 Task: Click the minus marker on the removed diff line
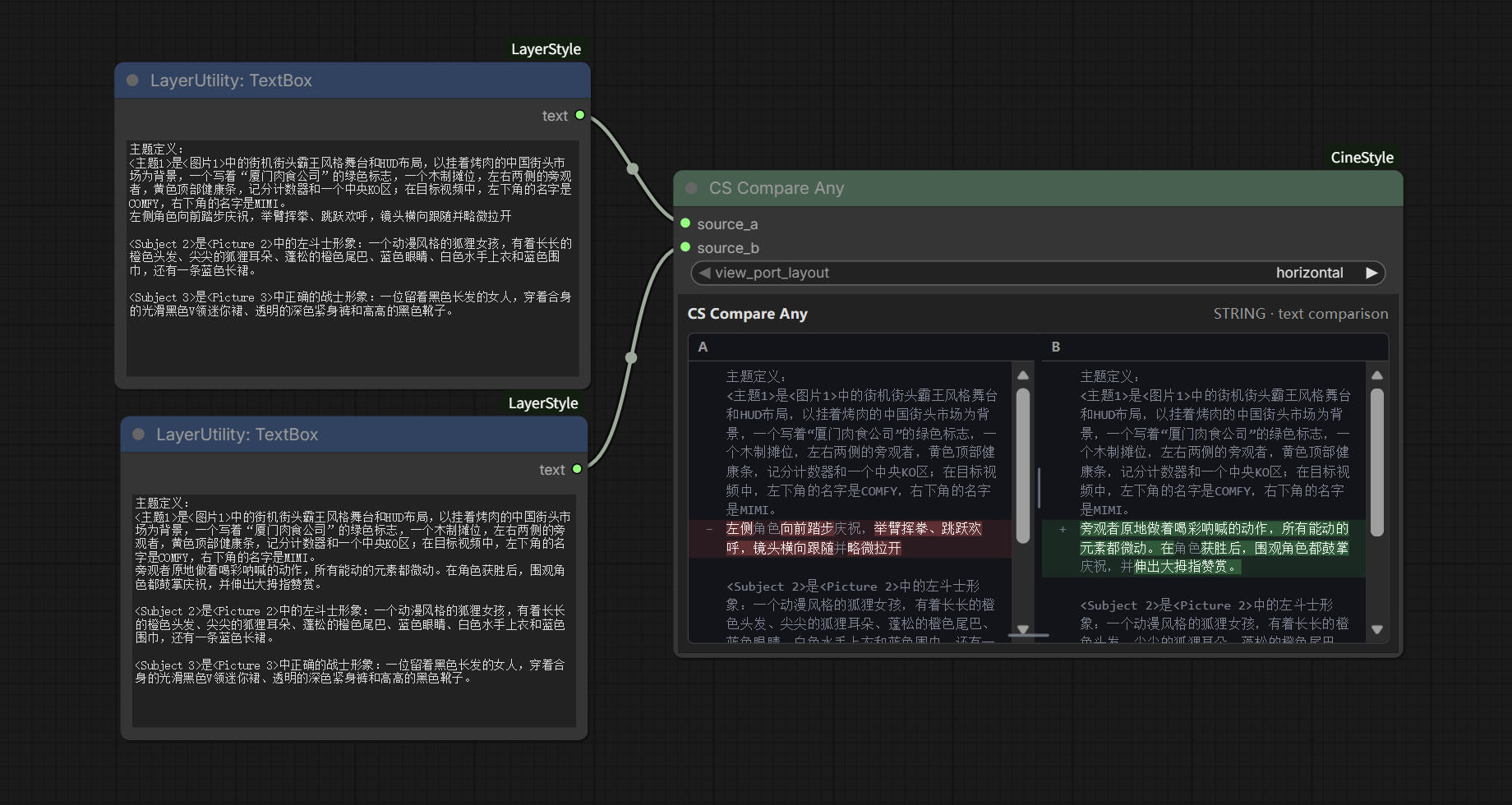(709, 529)
